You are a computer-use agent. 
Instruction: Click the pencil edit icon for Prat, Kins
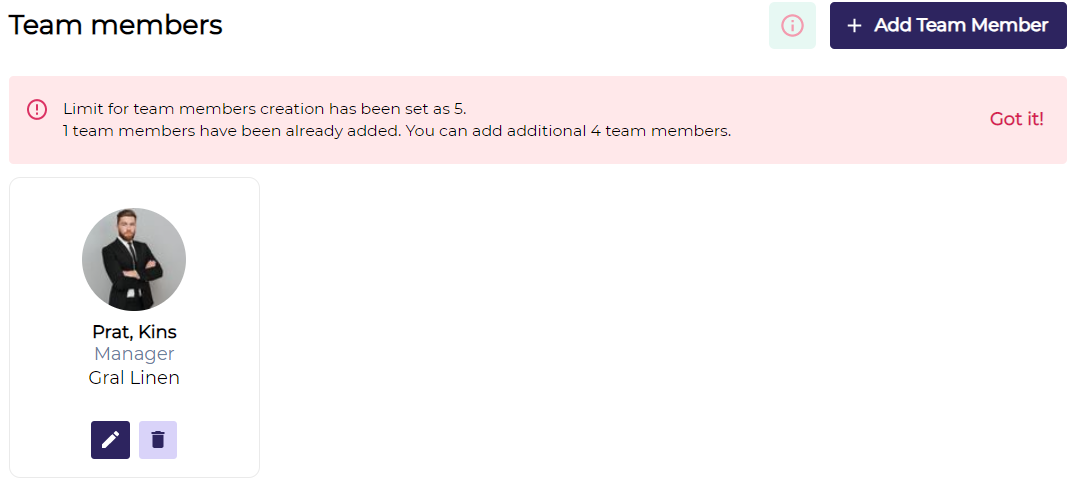tap(110, 440)
